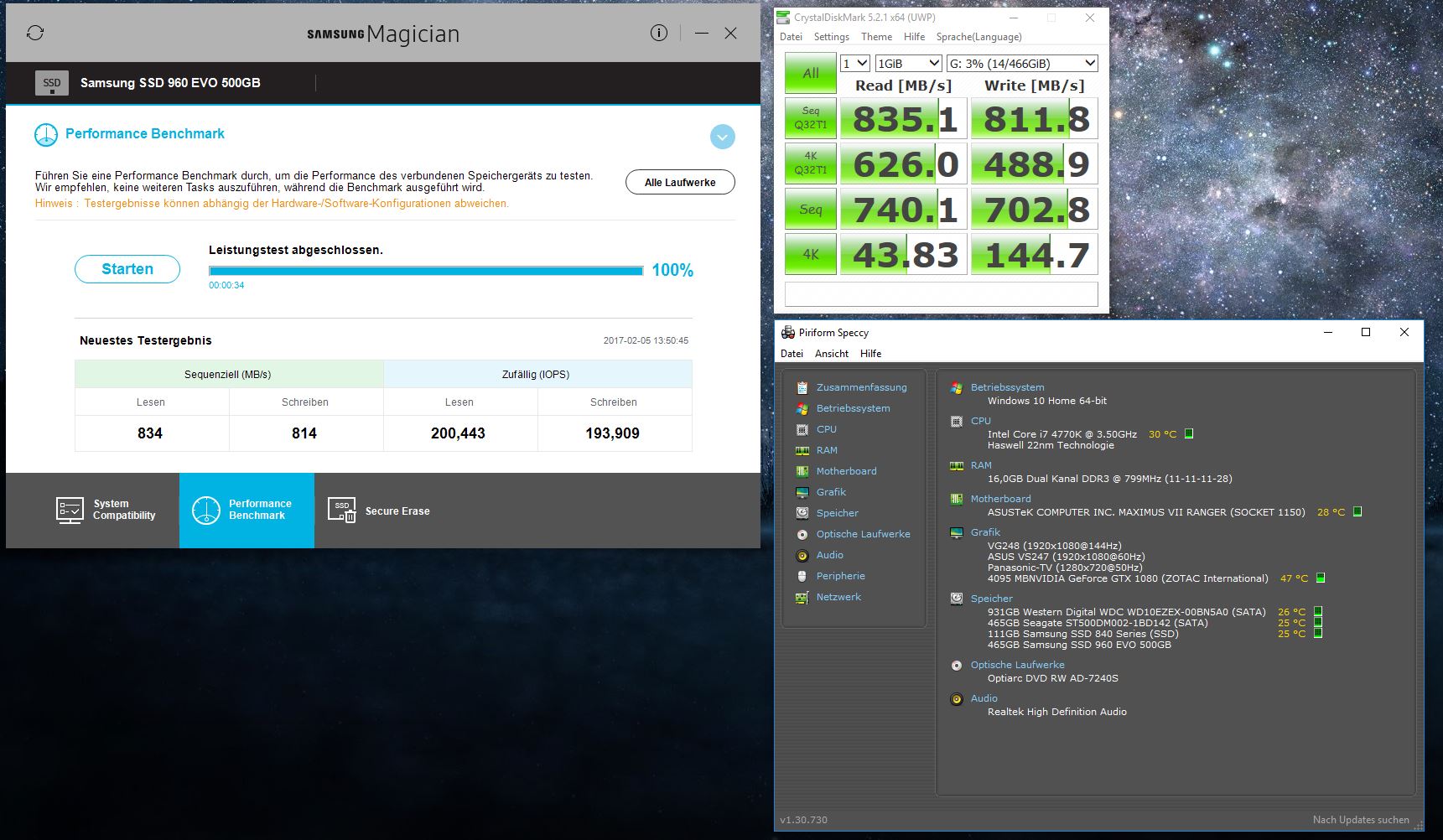Viewport: 1443px width, 840px height.
Task: Click the Speicher heading link in summary
Action: (991, 599)
